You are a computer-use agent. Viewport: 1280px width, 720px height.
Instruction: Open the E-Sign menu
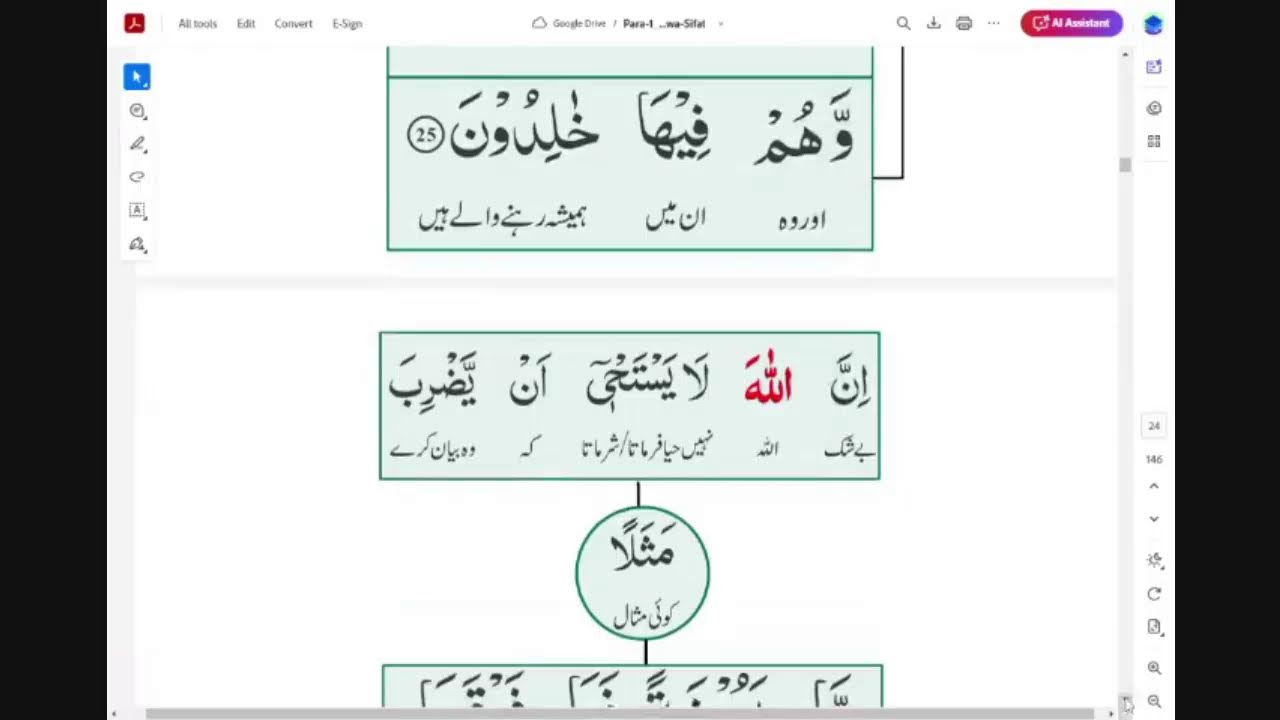pos(347,24)
